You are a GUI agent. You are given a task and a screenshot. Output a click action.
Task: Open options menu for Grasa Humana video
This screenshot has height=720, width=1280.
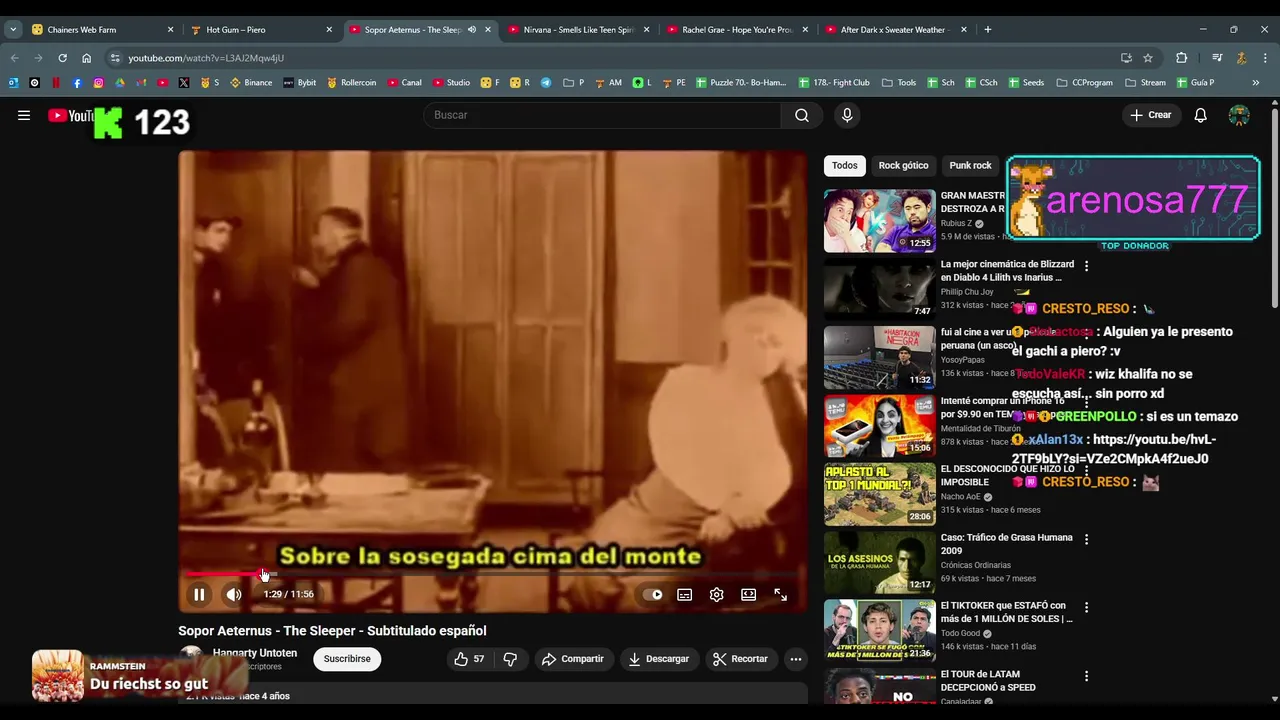click(1086, 539)
